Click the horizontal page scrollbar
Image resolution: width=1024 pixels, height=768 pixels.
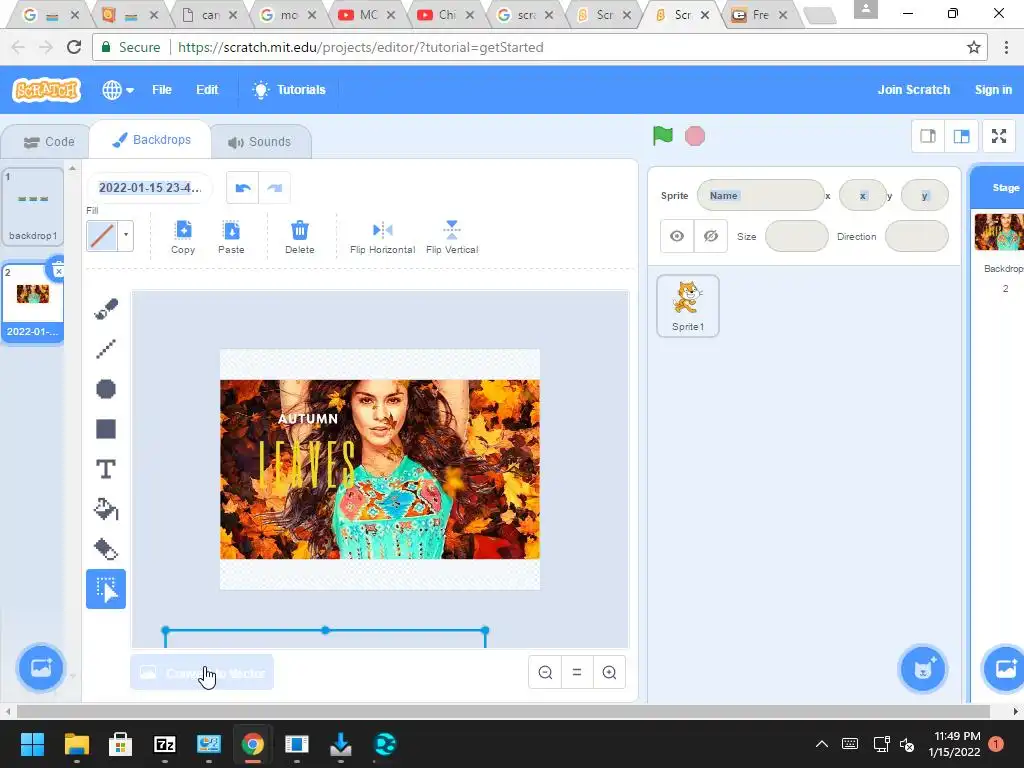(503, 712)
